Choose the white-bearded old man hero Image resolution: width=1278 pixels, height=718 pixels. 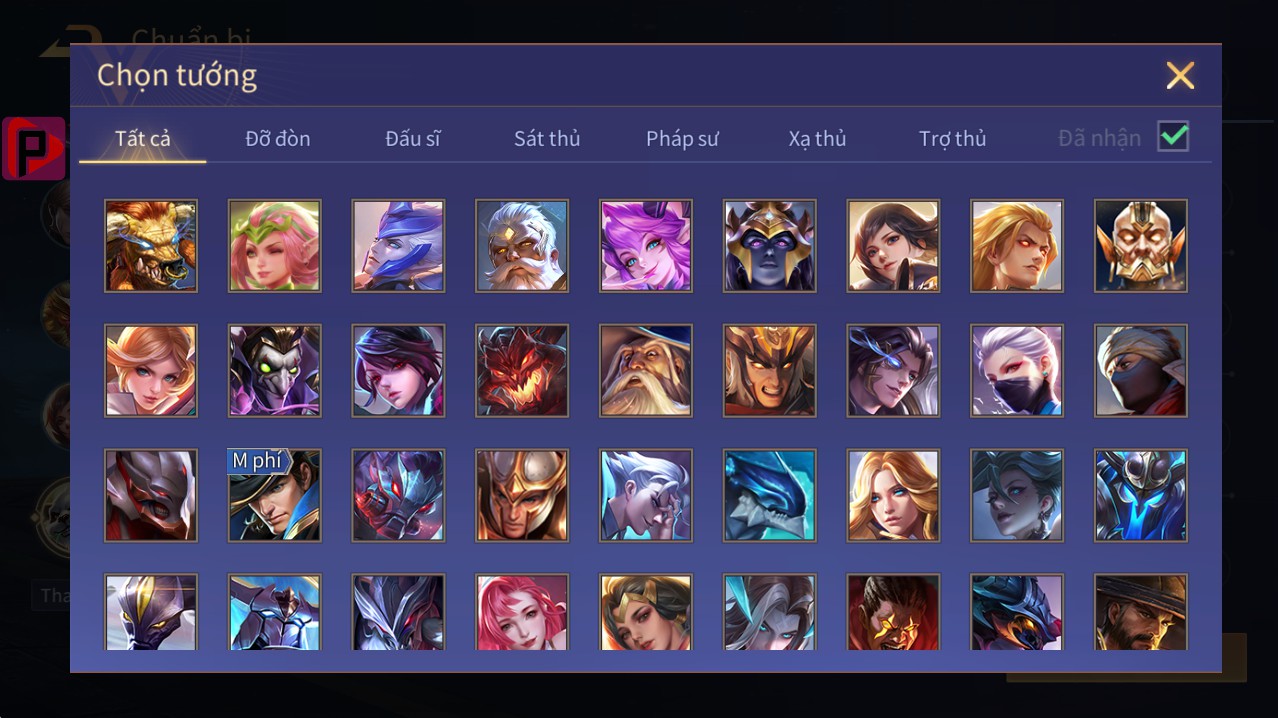(522, 246)
